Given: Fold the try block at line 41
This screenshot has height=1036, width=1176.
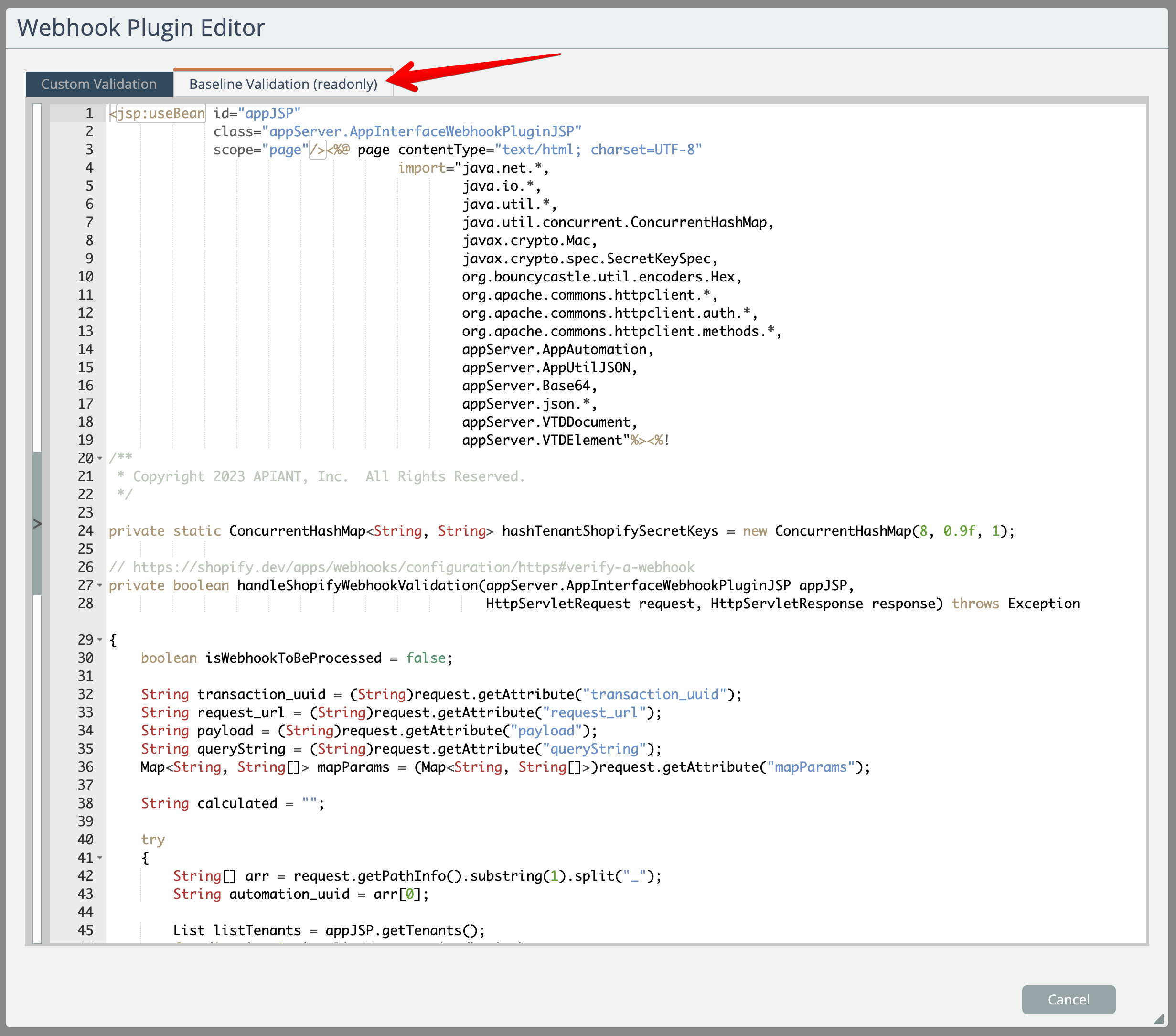Looking at the screenshot, I should click(100, 858).
